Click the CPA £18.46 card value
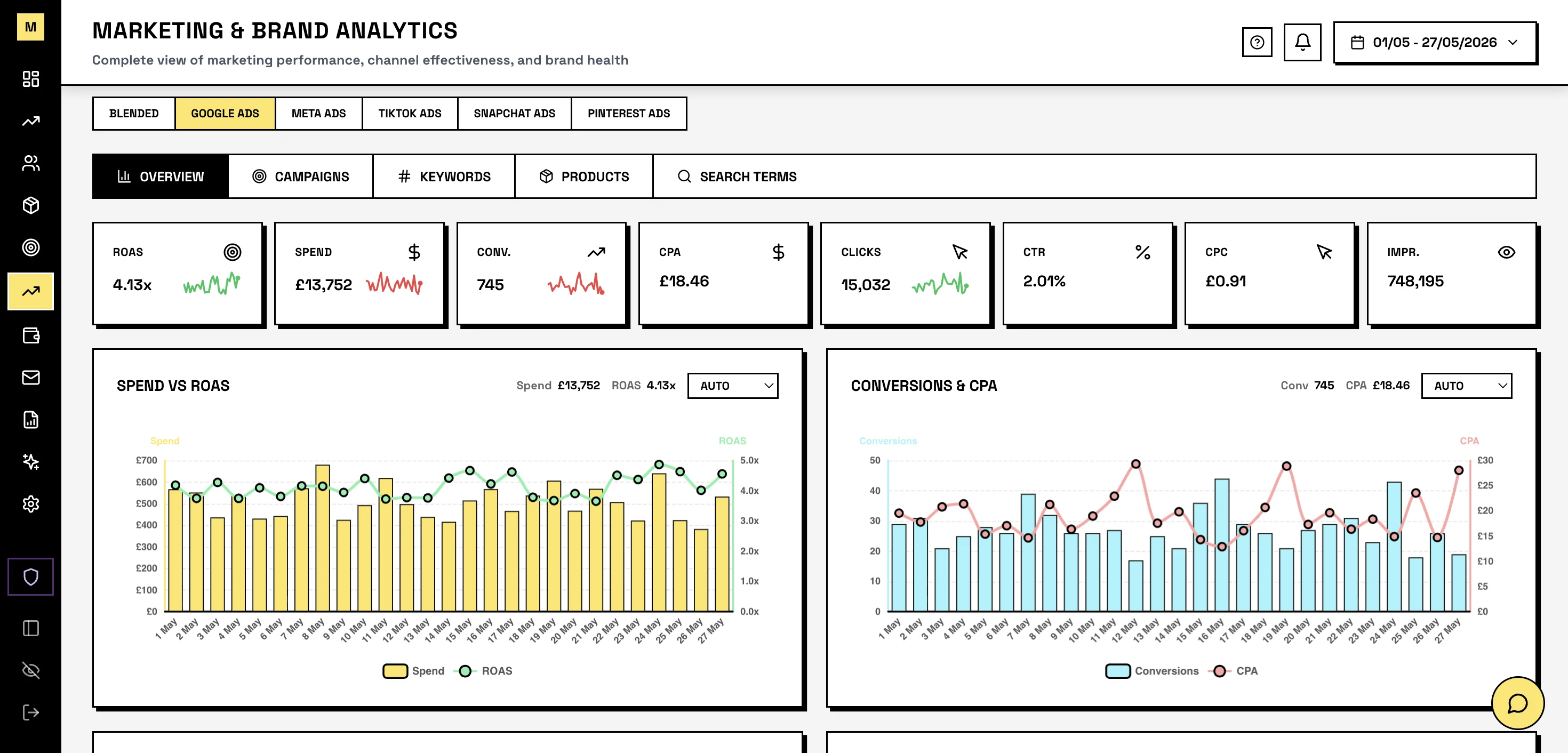 684,281
